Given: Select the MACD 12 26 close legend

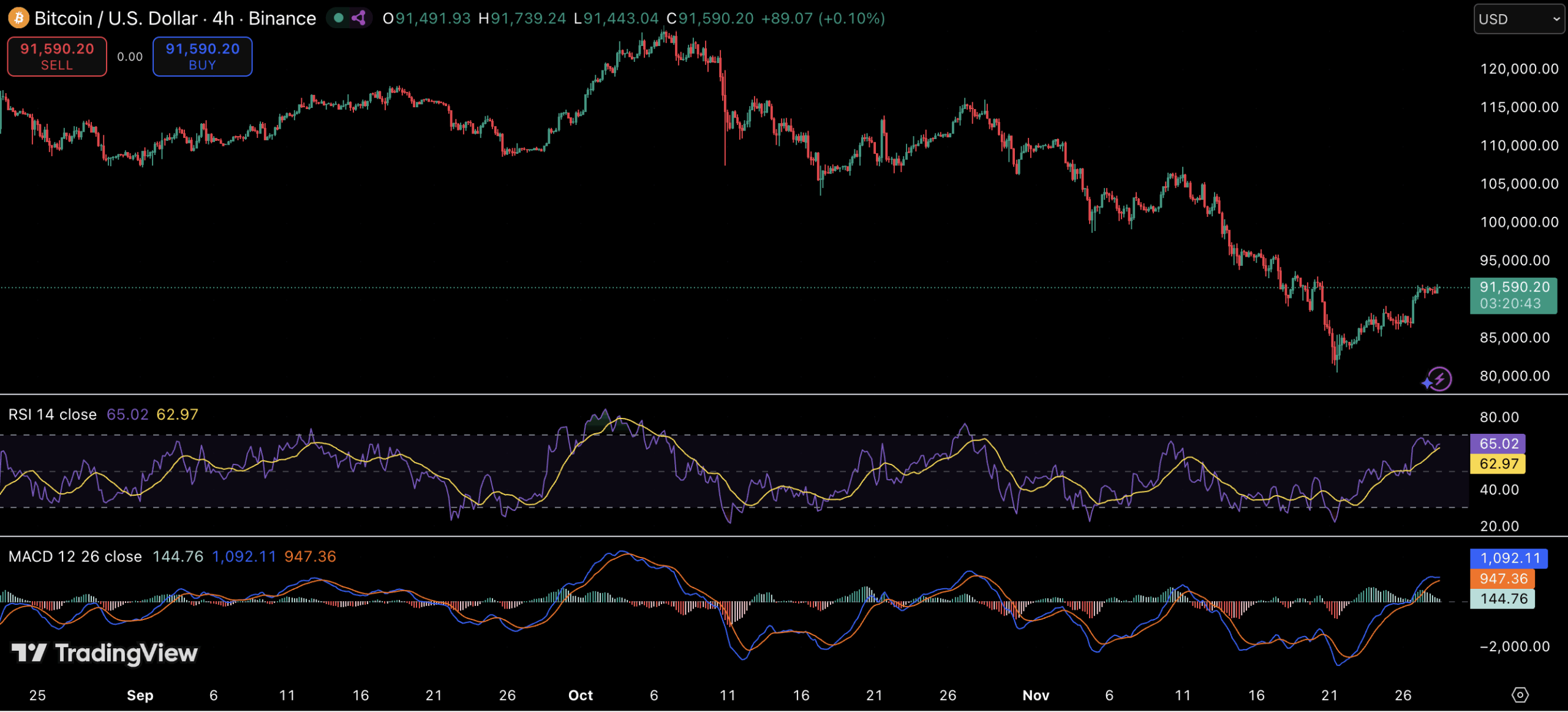Looking at the screenshot, I should coord(75,556).
